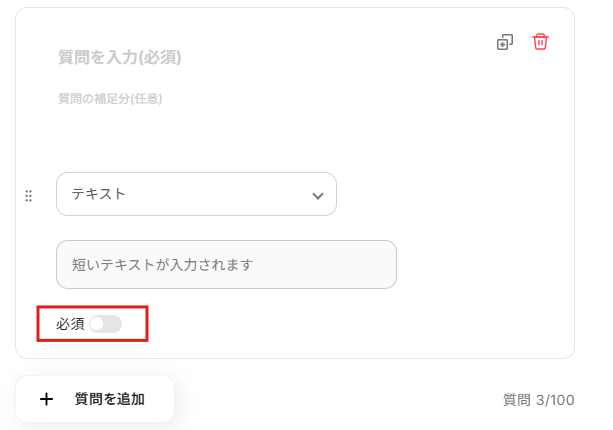Click the chevron arrow in the テキスト selector
Viewport: 613px width, 430px height.
click(x=318, y=195)
